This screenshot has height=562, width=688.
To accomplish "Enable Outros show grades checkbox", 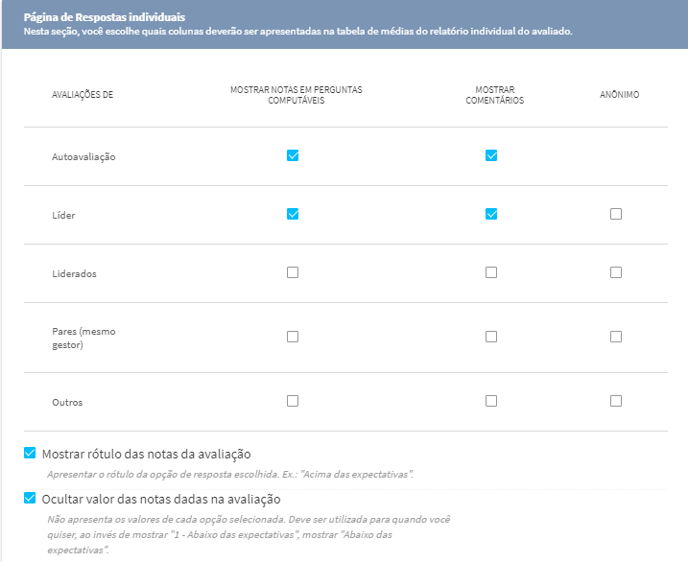I will pos(293,401).
